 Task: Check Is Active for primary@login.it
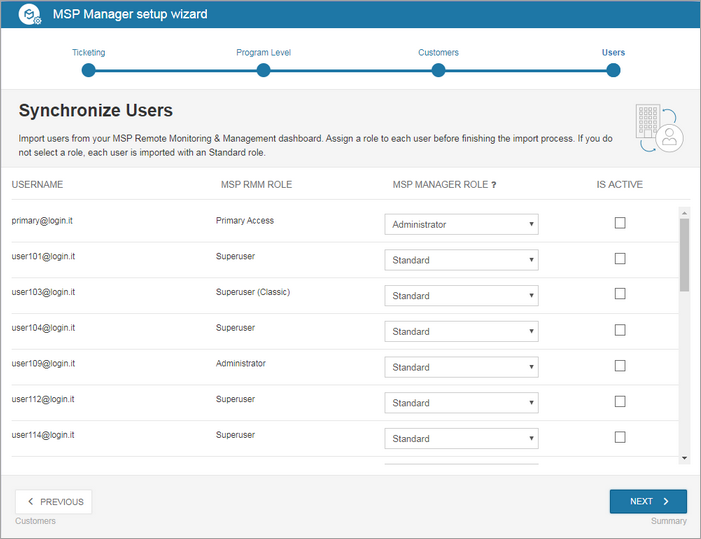[x=620, y=223]
